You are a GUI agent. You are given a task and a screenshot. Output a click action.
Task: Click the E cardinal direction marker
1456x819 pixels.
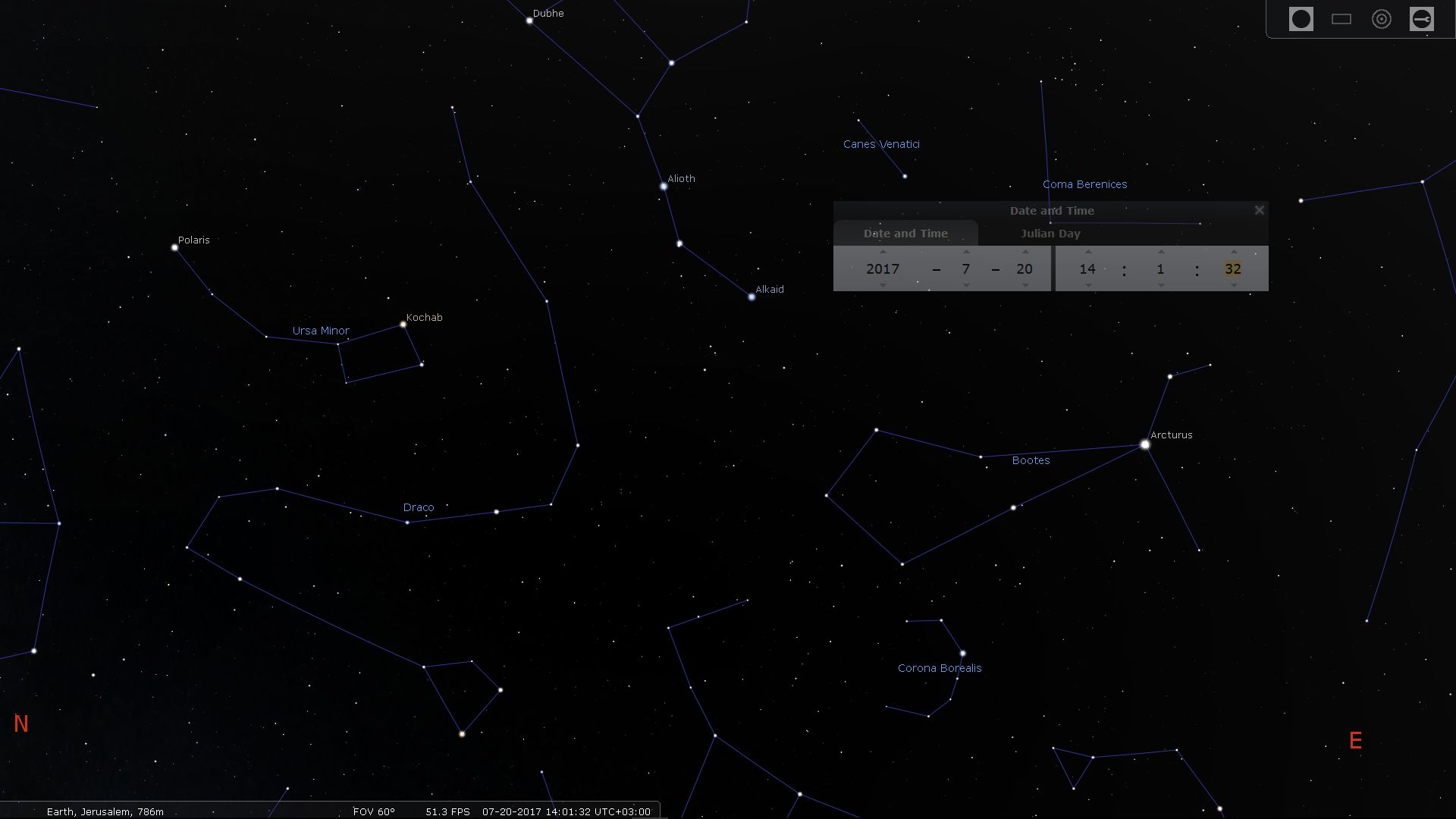point(1356,741)
